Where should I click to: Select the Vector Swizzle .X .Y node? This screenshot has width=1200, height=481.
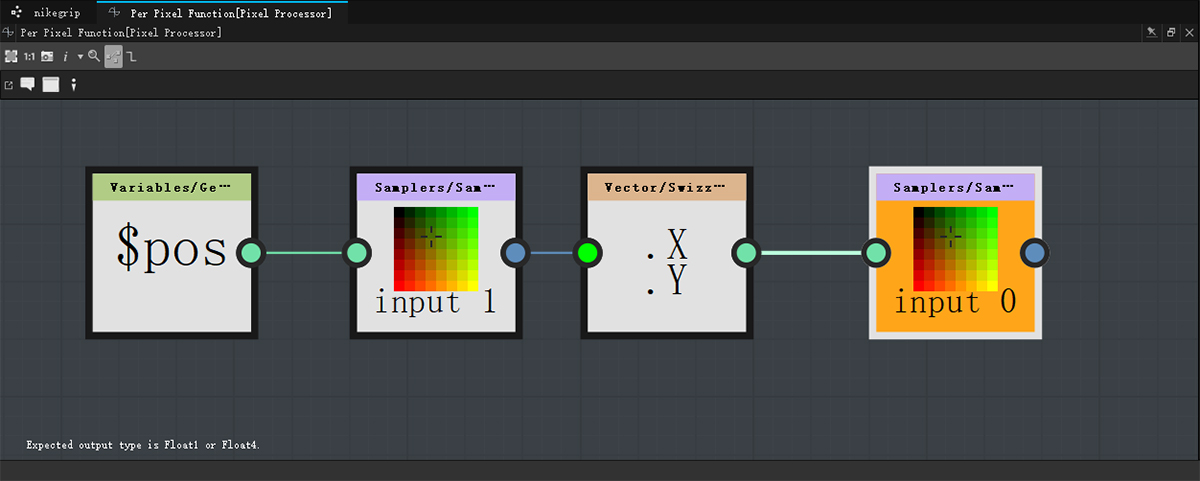pos(667,252)
